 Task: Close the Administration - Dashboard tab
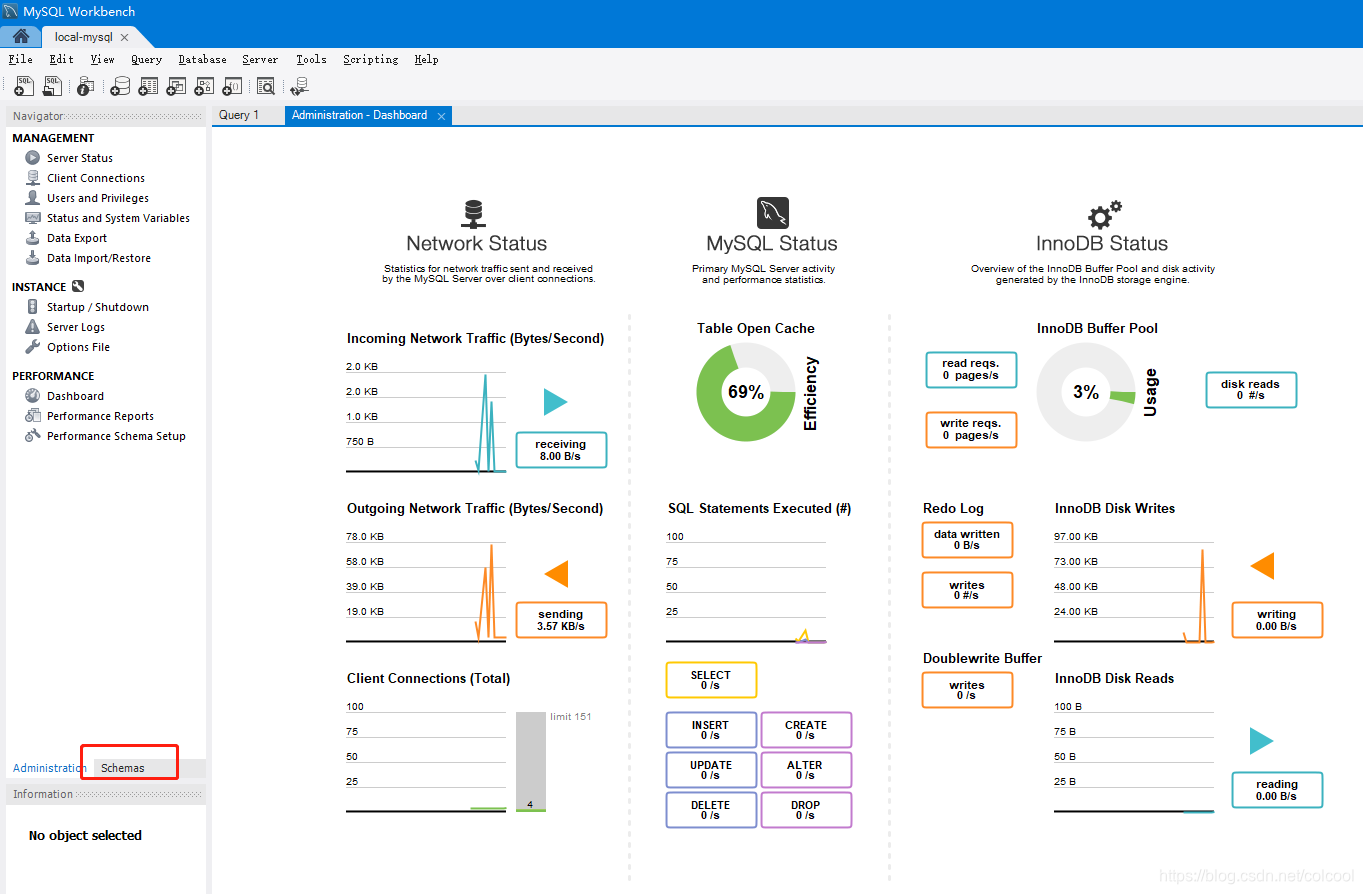pos(439,115)
